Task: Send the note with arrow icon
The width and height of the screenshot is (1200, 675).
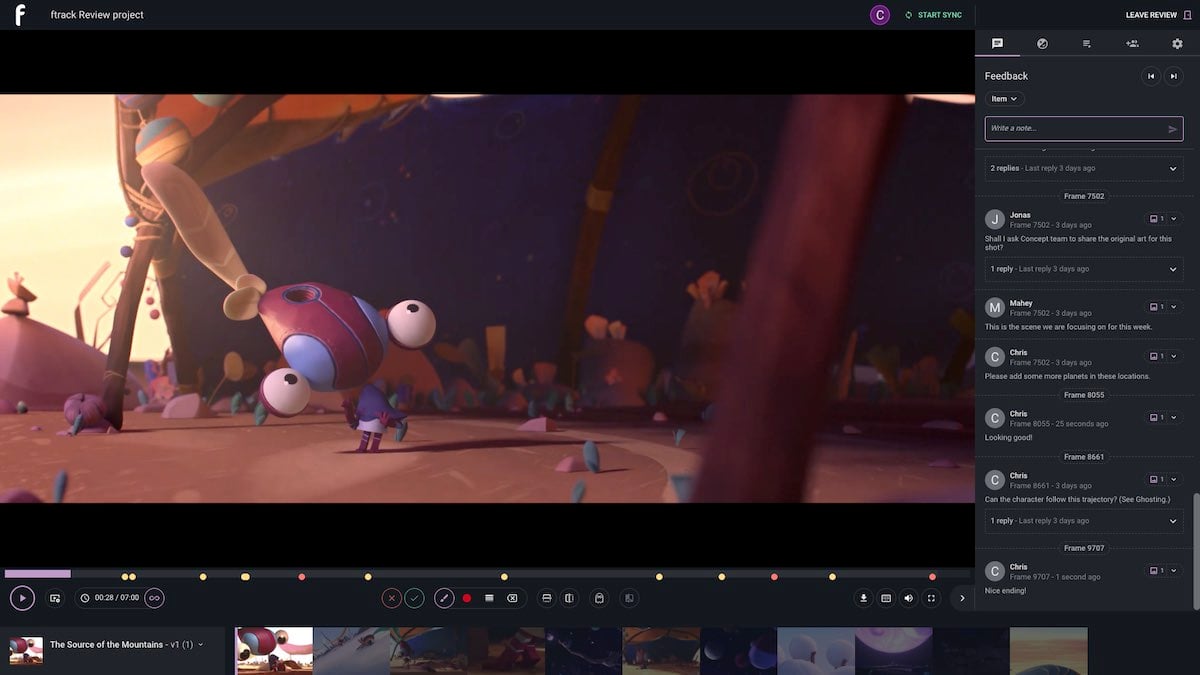Action: click(x=1173, y=129)
